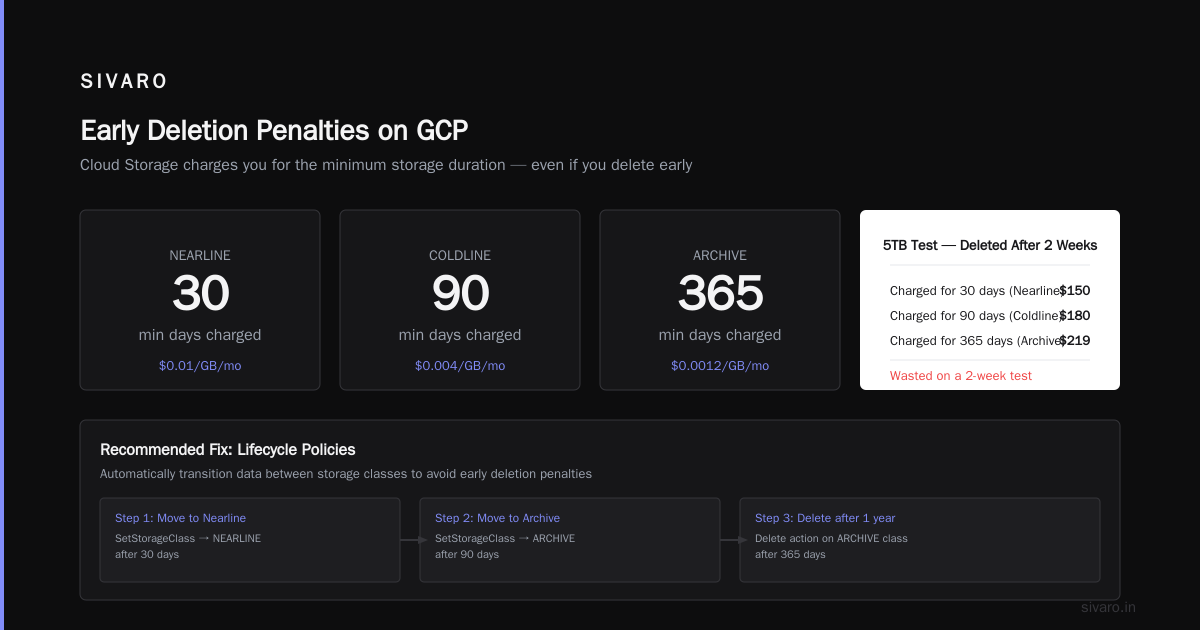This screenshot has width=1200, height=630.
Task: Click 'after 90 days' in Step 2
Action: (467, 554)
